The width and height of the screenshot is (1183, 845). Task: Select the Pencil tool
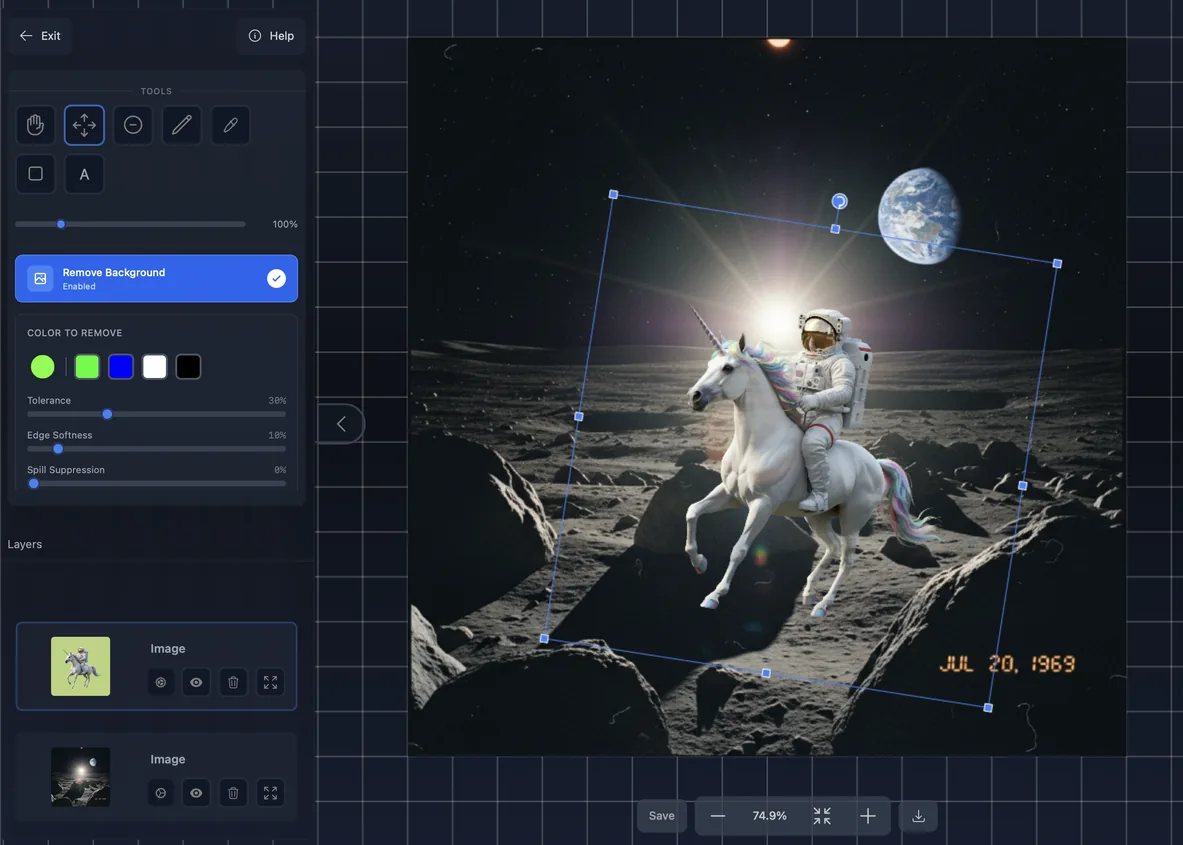pos(181,124)
